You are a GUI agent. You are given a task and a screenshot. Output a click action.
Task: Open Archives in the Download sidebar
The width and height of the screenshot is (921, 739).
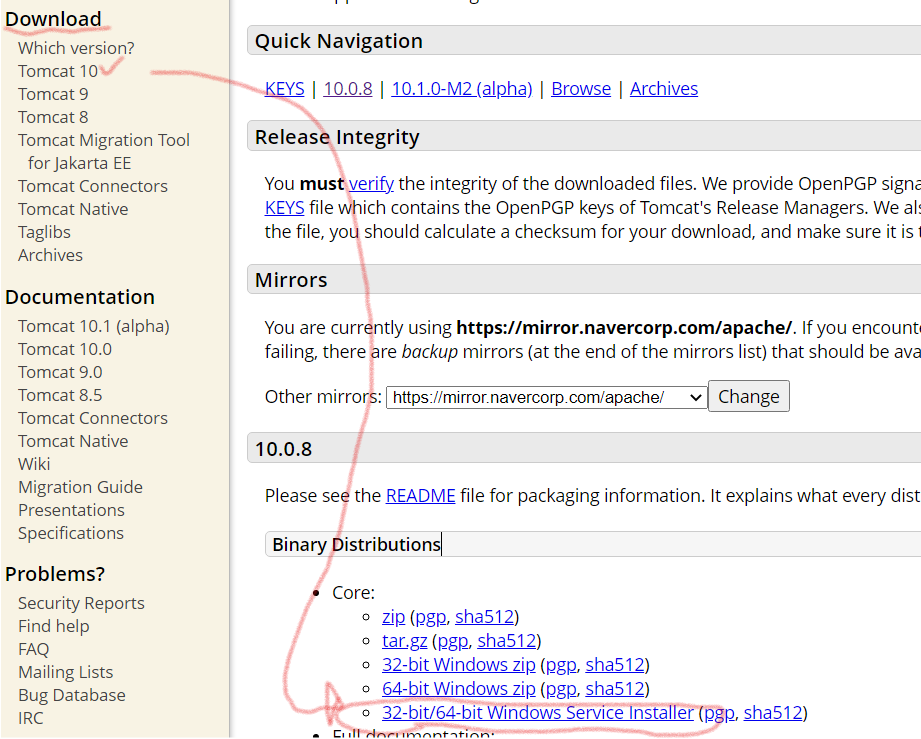click(x=50, y=255)
